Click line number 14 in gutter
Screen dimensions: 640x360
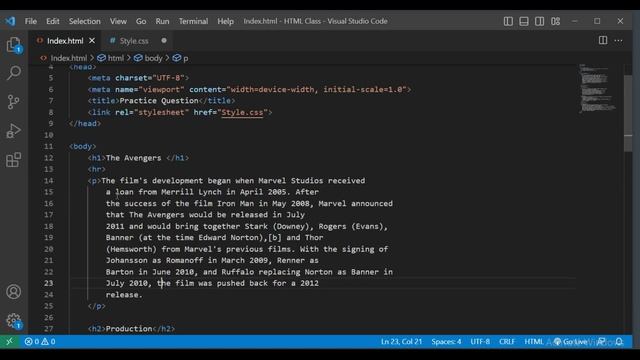(x=49, y=180)
